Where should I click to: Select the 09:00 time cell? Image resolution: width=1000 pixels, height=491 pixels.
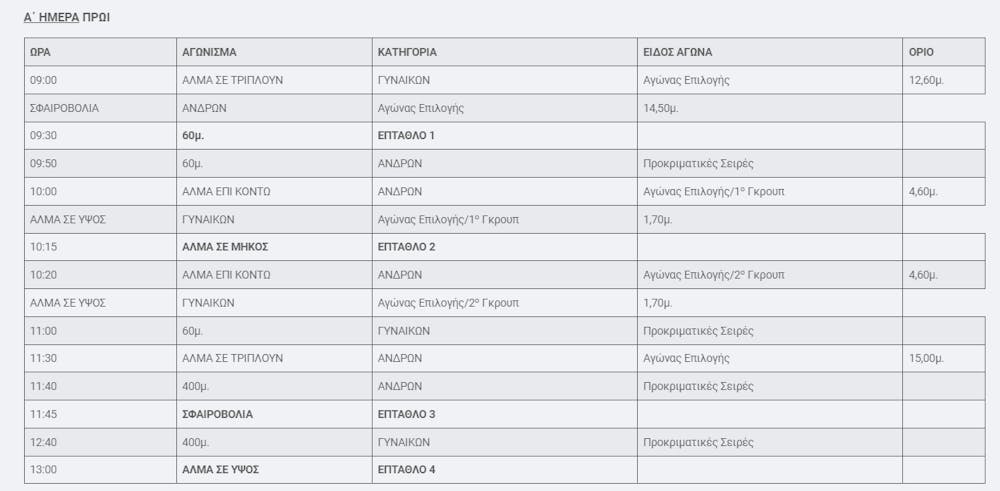(44, 80)
